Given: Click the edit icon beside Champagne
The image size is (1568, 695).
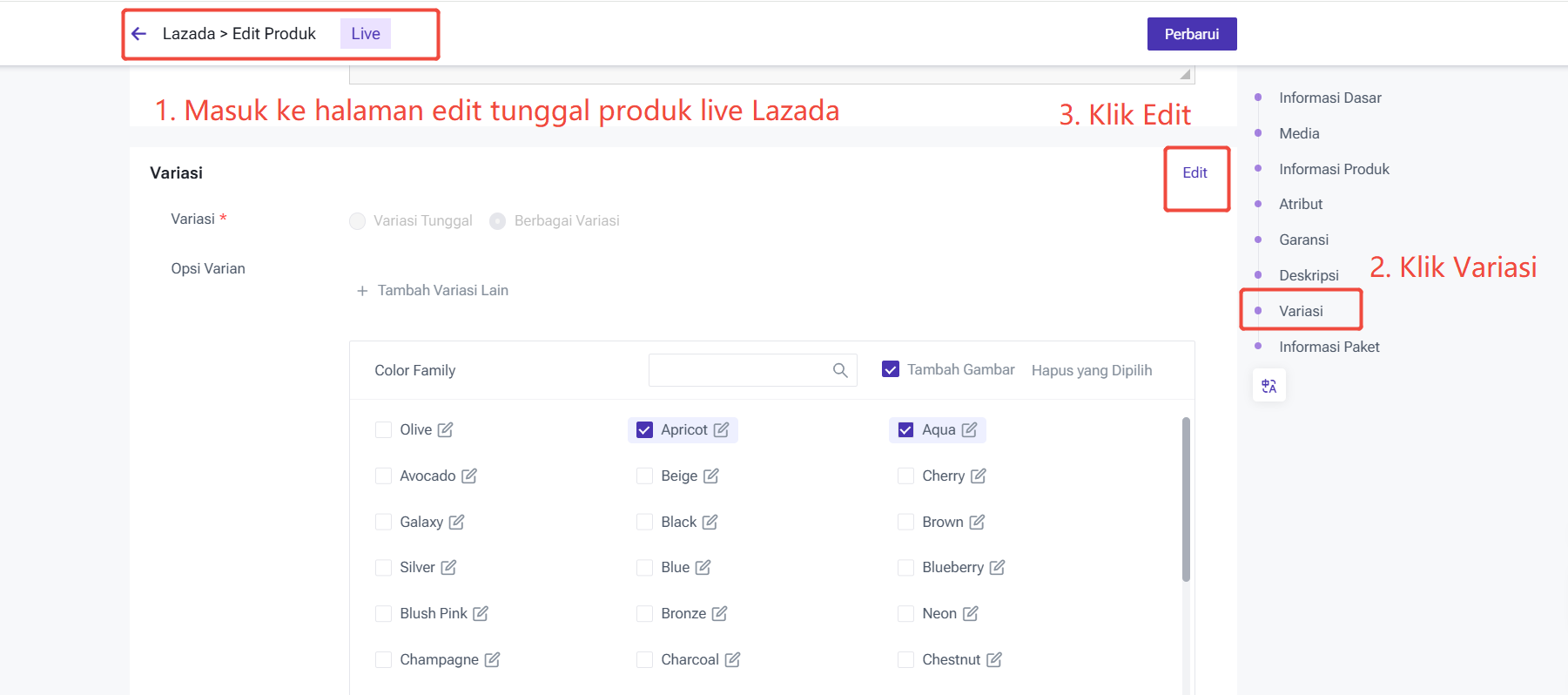Looking at the screenshot, I should click(492, 660).
